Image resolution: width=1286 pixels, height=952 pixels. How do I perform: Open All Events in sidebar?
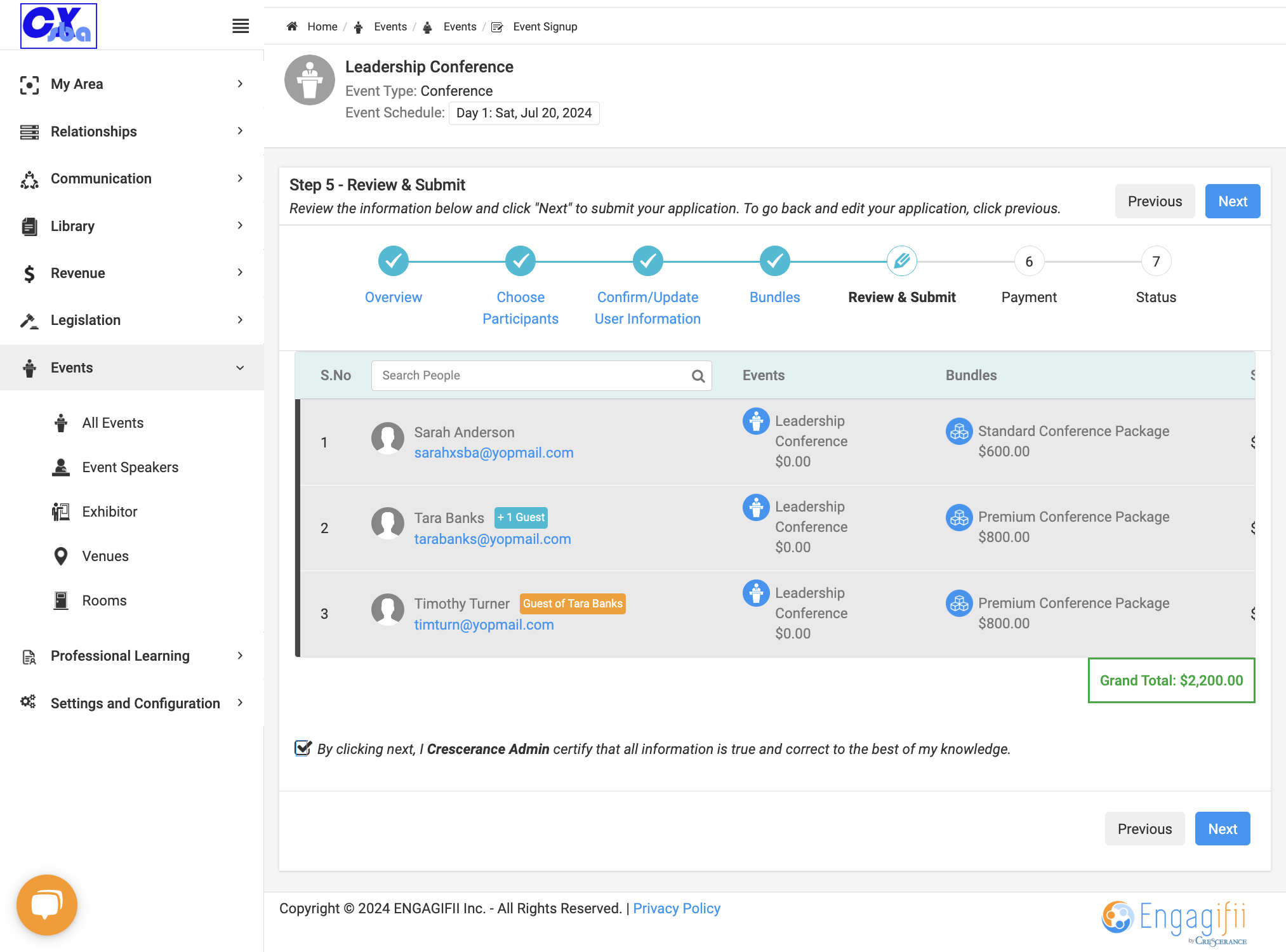click(113, 423)
